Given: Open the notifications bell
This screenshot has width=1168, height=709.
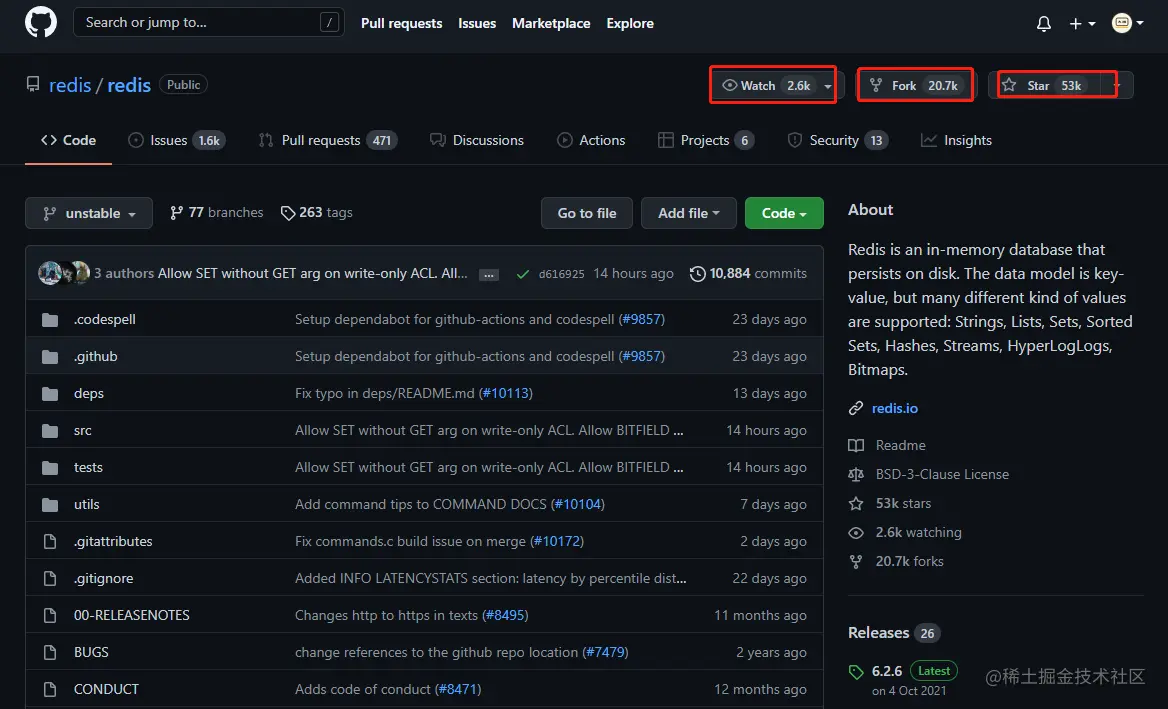Looking at the screenshot, I should pyautogui.click(x=1044, y=23).
